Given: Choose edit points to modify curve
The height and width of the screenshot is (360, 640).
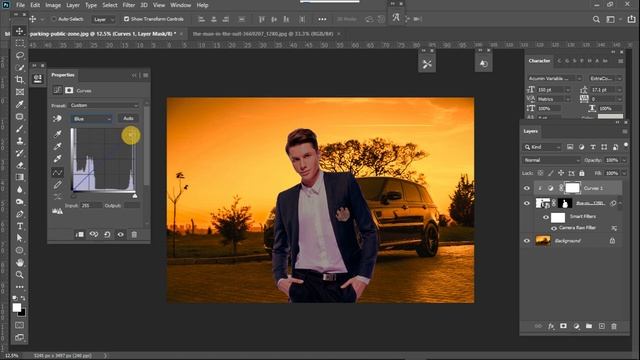Looking at the screenshot, I should (58, 172).
